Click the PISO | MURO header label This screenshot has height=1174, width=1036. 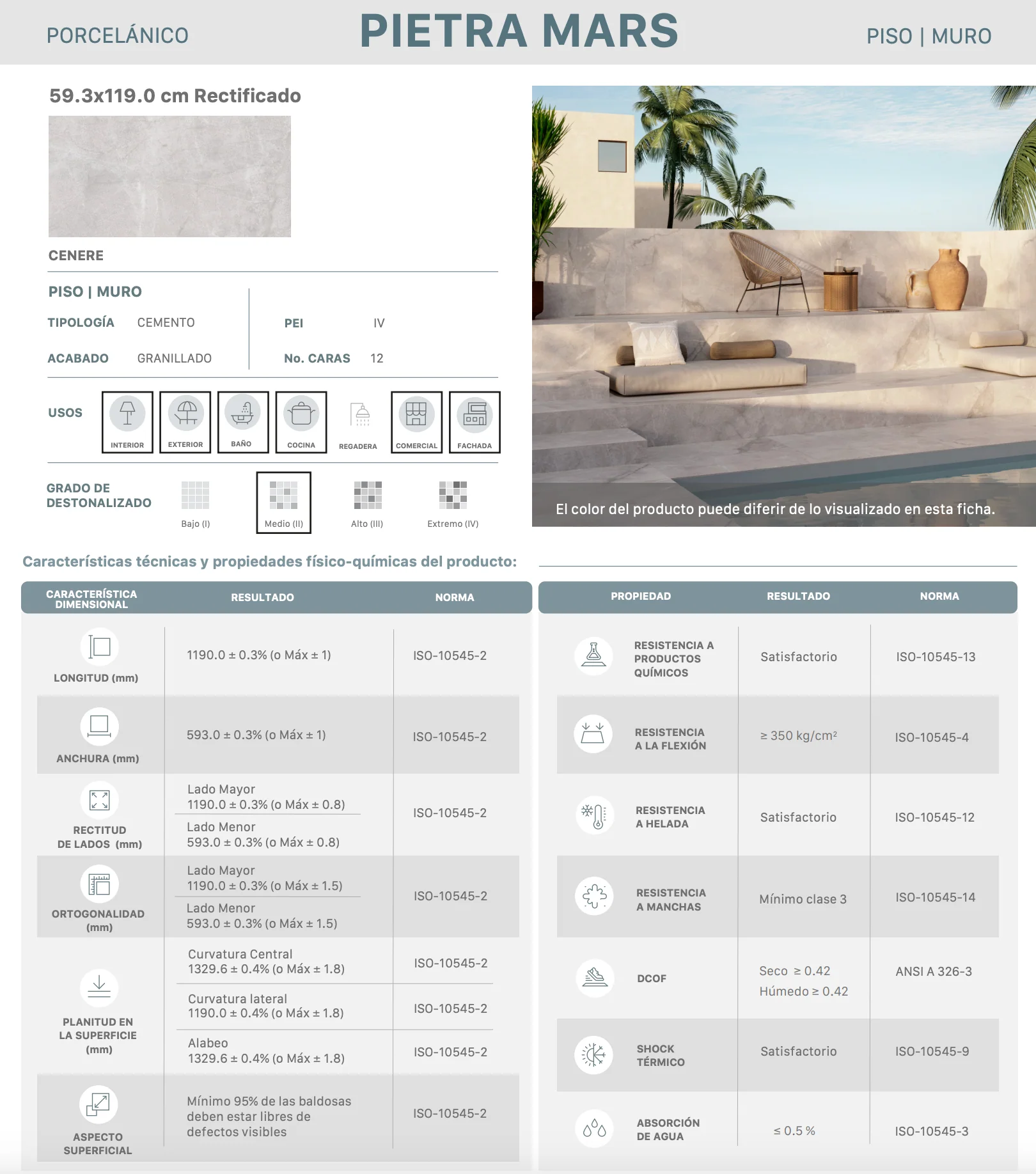tap(929, 36)
